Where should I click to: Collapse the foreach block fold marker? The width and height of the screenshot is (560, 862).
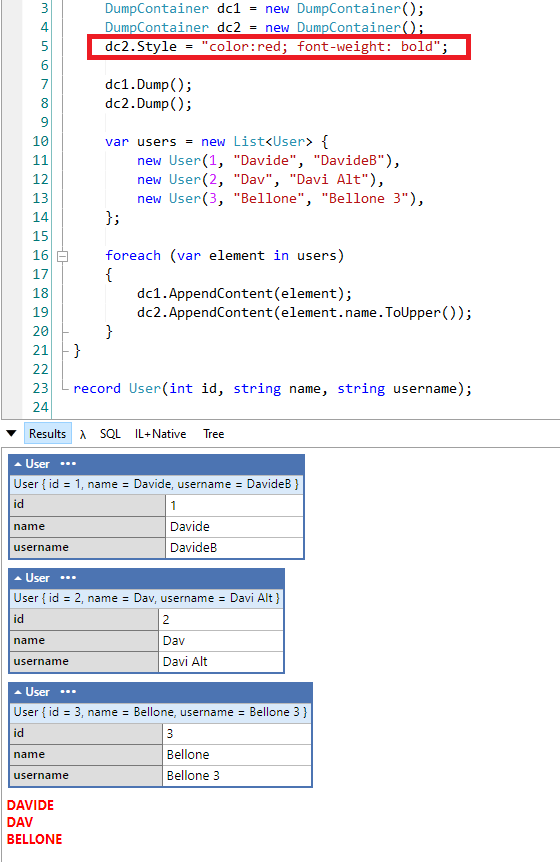(63, 256)
